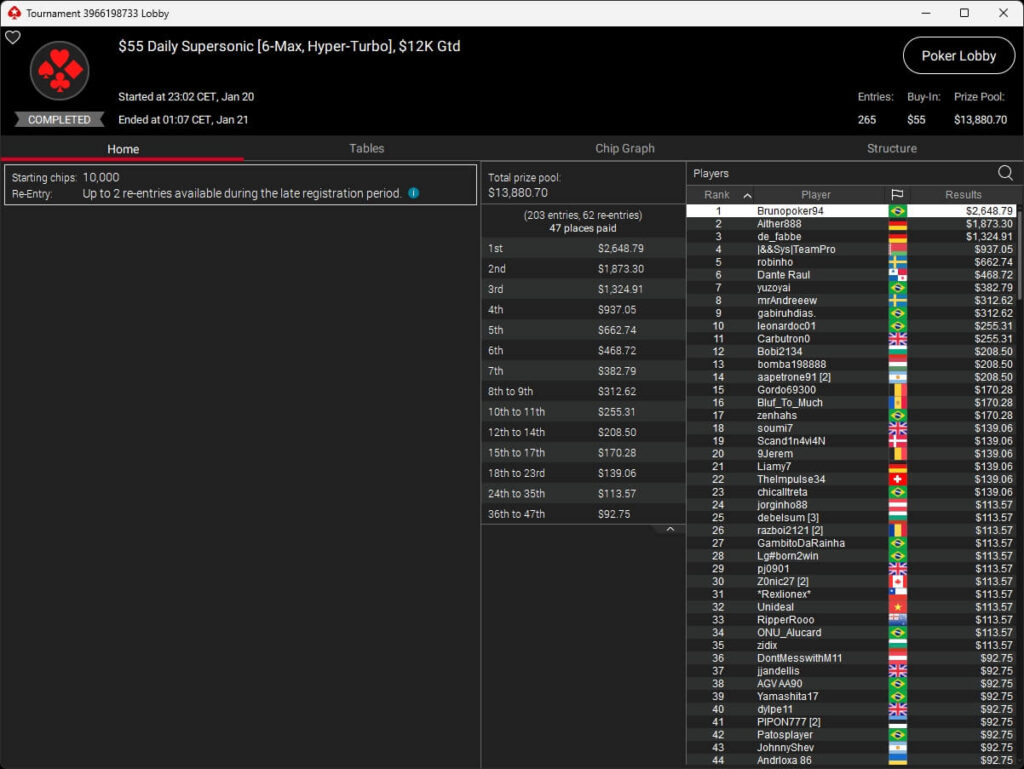Click TheImpulse34's Switzerland flag

pyautogui.click(x=896, y=479)
